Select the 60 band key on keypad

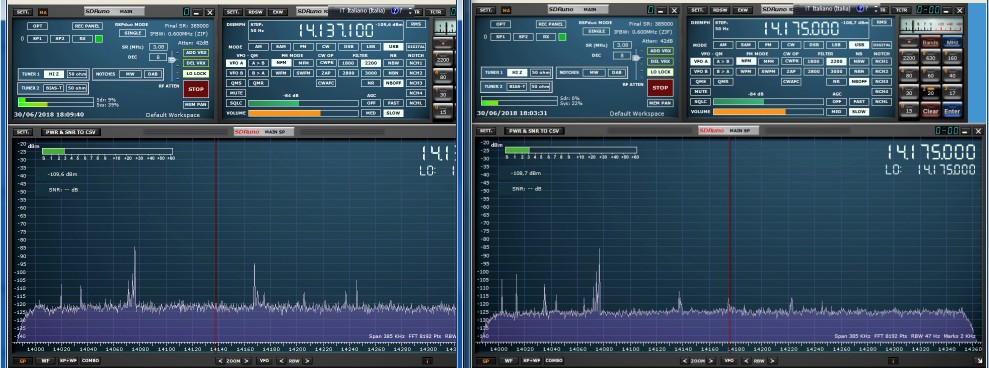930,75
